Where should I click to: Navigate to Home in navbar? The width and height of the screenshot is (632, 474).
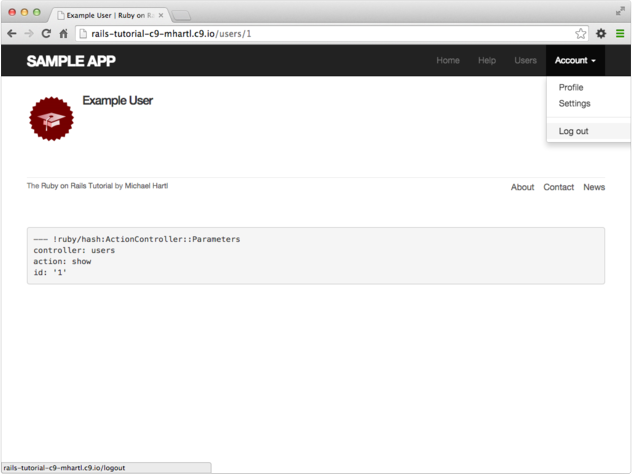click(448, 60)
